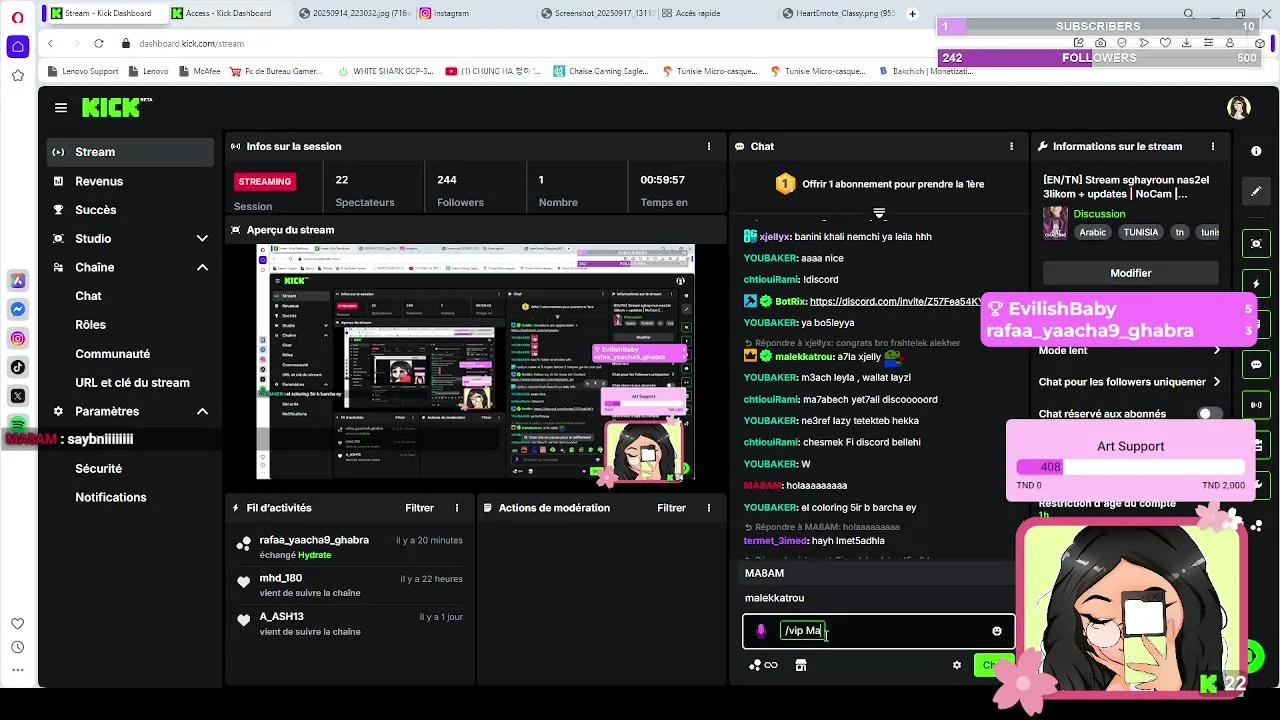Open TikTok from the Opera sidebar
The width and height of the screenshot is (1280, 720).
click(18, 367)
